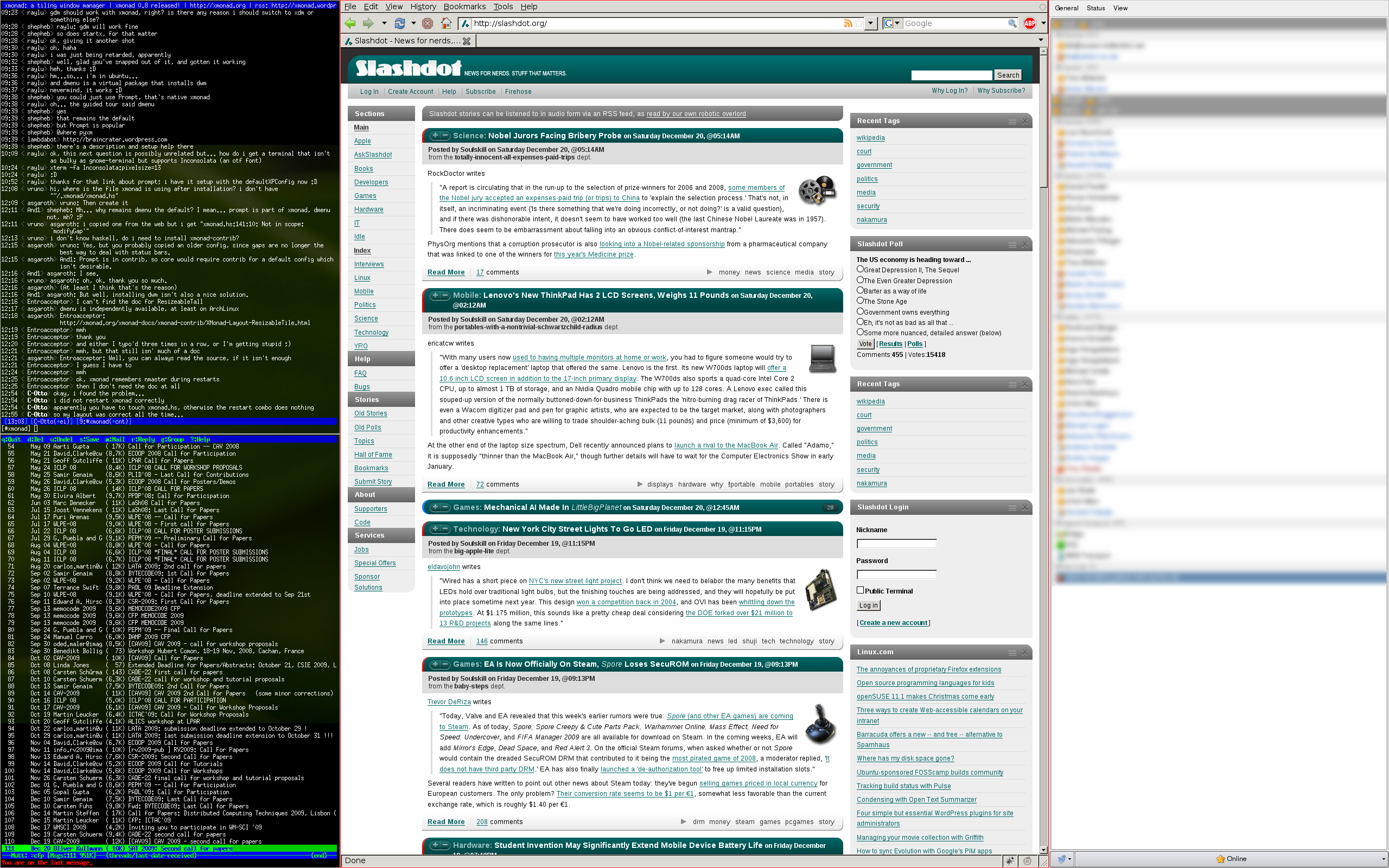1389x868 pixels.
Task: Open the Firebug bug icon in status bar
Action: point(1010,860)
